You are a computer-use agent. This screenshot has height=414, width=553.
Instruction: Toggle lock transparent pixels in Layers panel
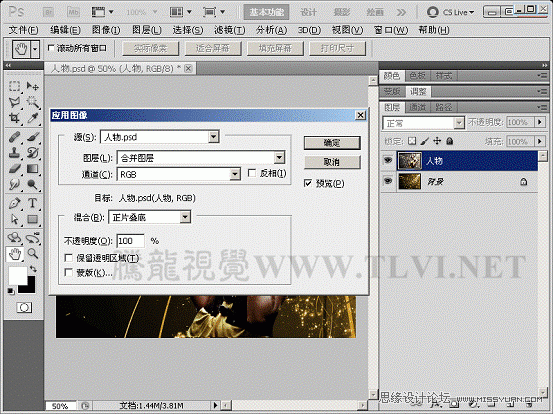[412, 141]
